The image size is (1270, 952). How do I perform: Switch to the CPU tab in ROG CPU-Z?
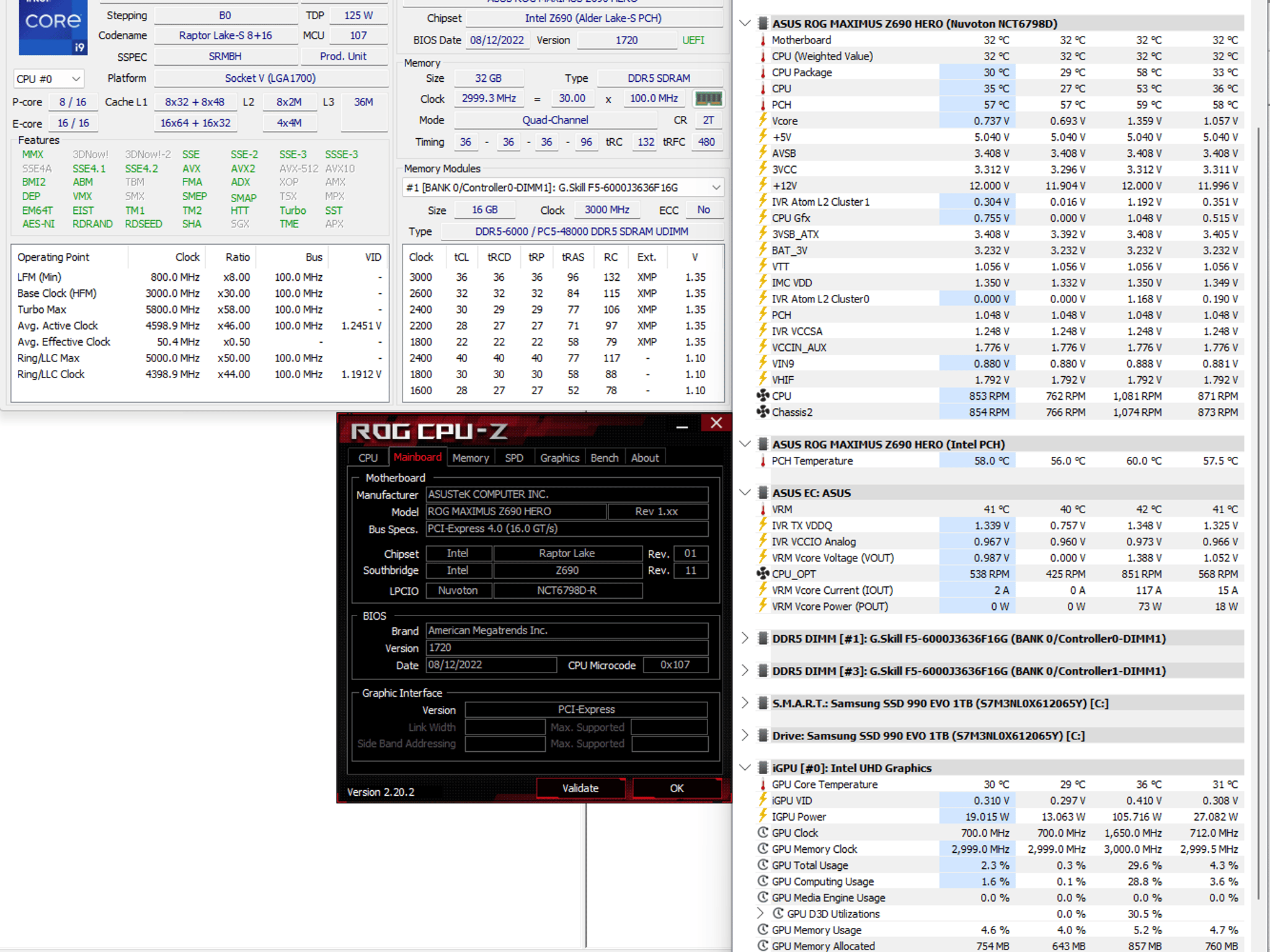coord(368,457)
